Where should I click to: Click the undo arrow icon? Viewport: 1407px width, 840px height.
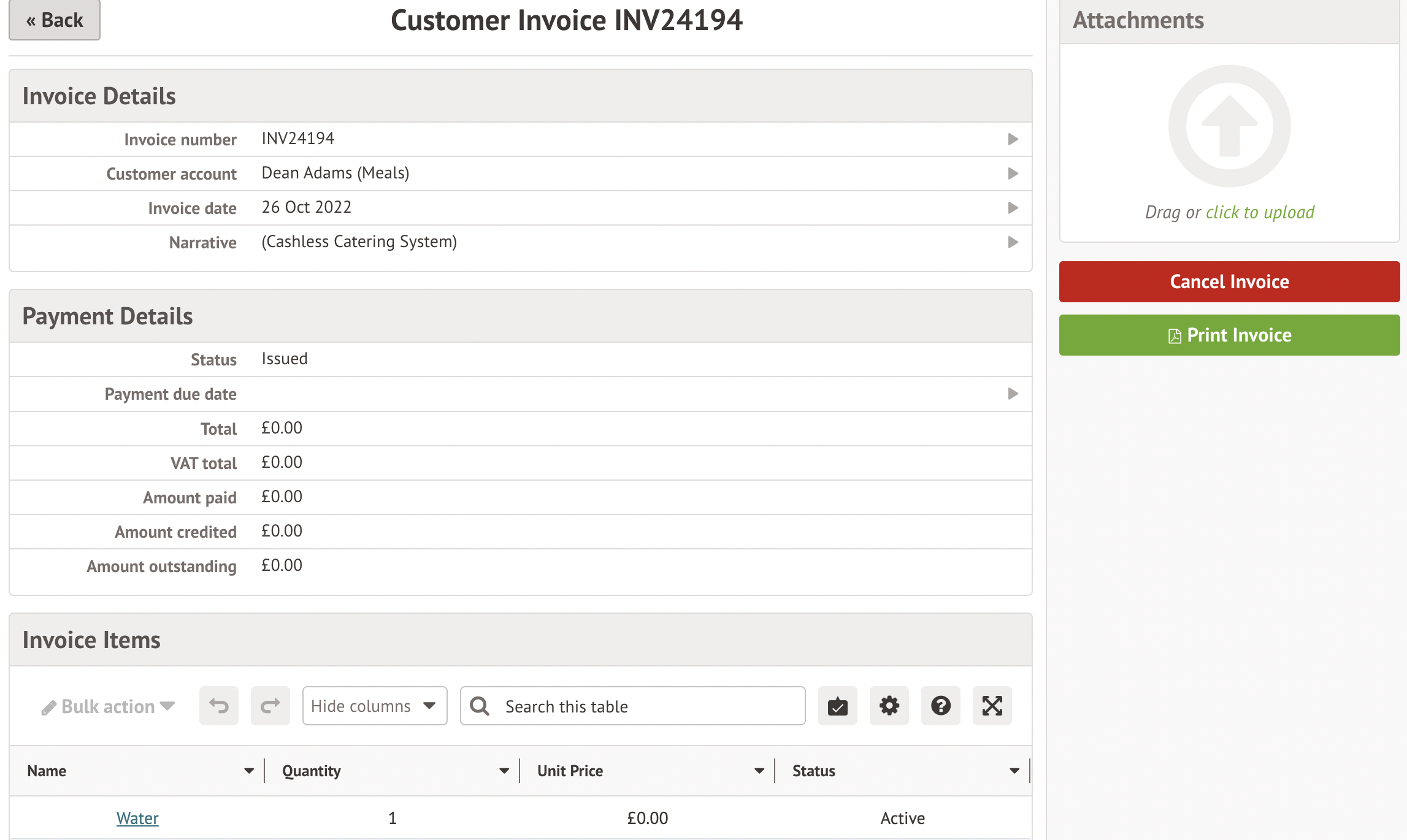218,706
